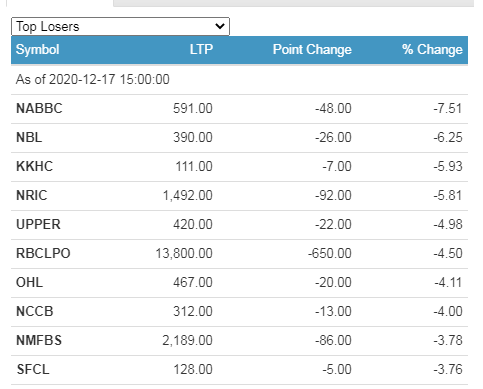Click the % Change column header

coord(432,49)
